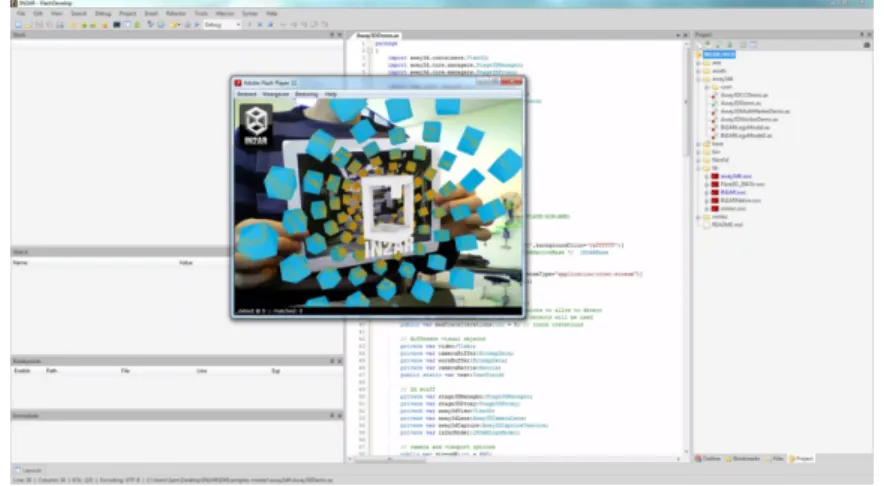The width and height of the screenshot is (884, 486).
Task: Click the New document toolbar icon
Action: (18, 25)
